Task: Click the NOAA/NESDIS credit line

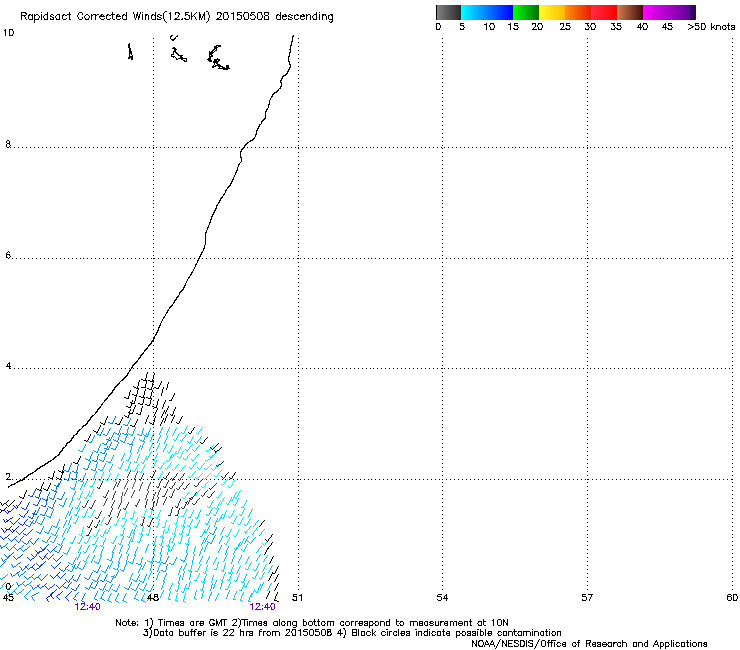Action: tap(589, 644)
